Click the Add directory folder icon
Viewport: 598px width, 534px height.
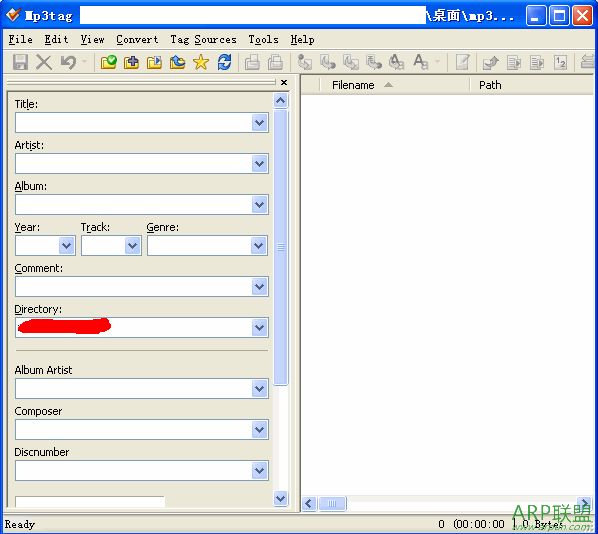[x=131, y=62]
